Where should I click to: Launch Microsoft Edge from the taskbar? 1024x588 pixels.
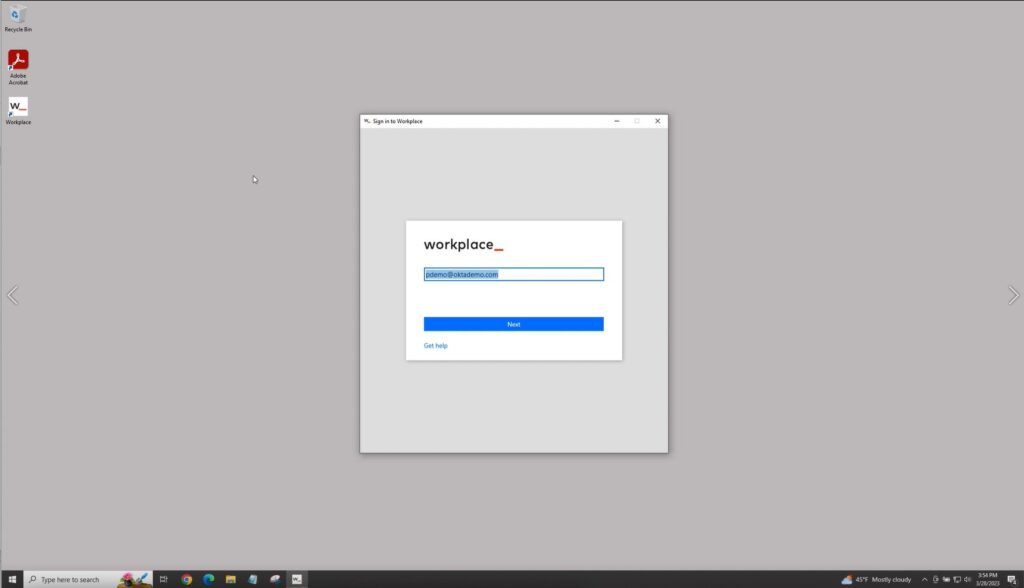209,579
